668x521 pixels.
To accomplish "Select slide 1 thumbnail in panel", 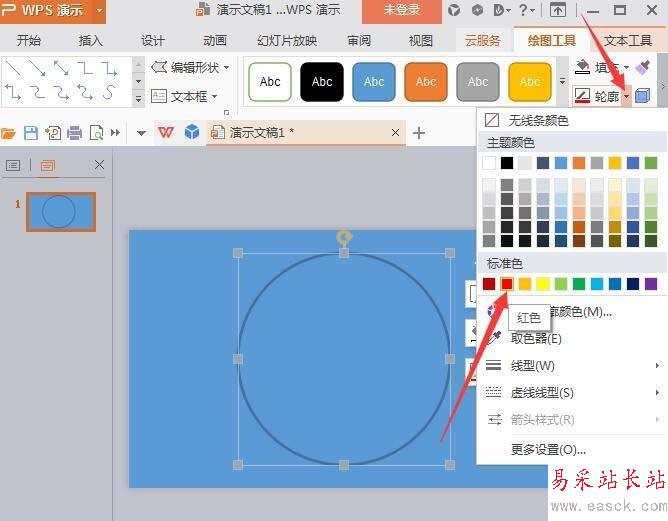I will click(61, 212).
